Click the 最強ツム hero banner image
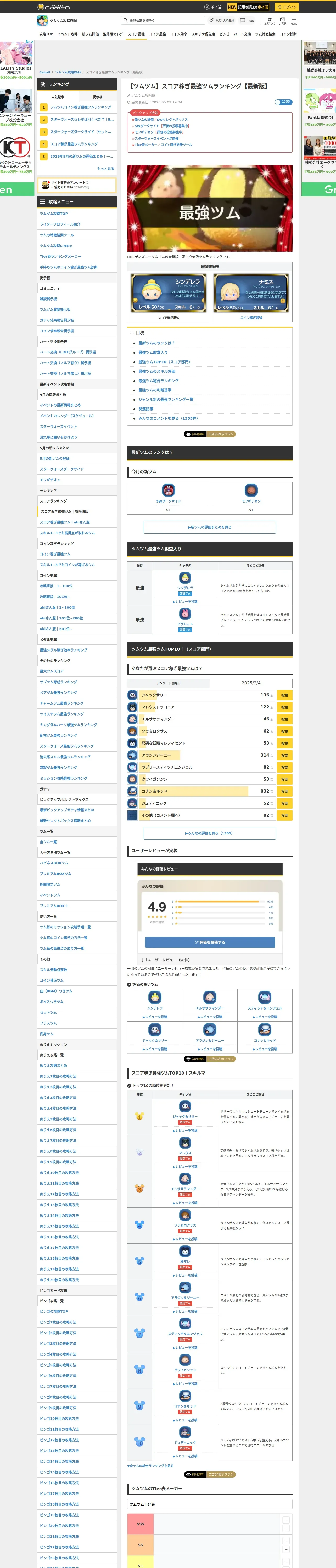The image size is (336, 1568). [210, 208]
